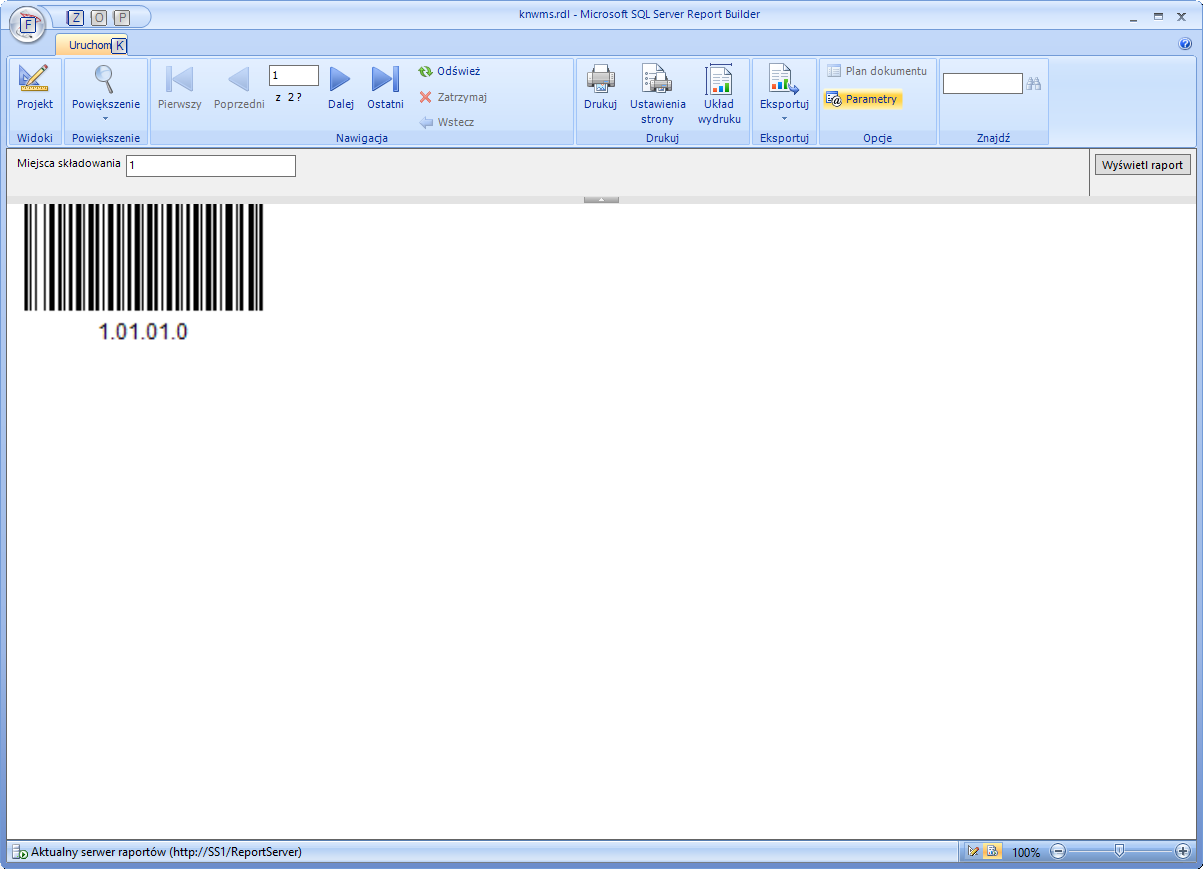Go back with Wstecz
Screen dimensions: 1203x869
[x=446, y=122]
